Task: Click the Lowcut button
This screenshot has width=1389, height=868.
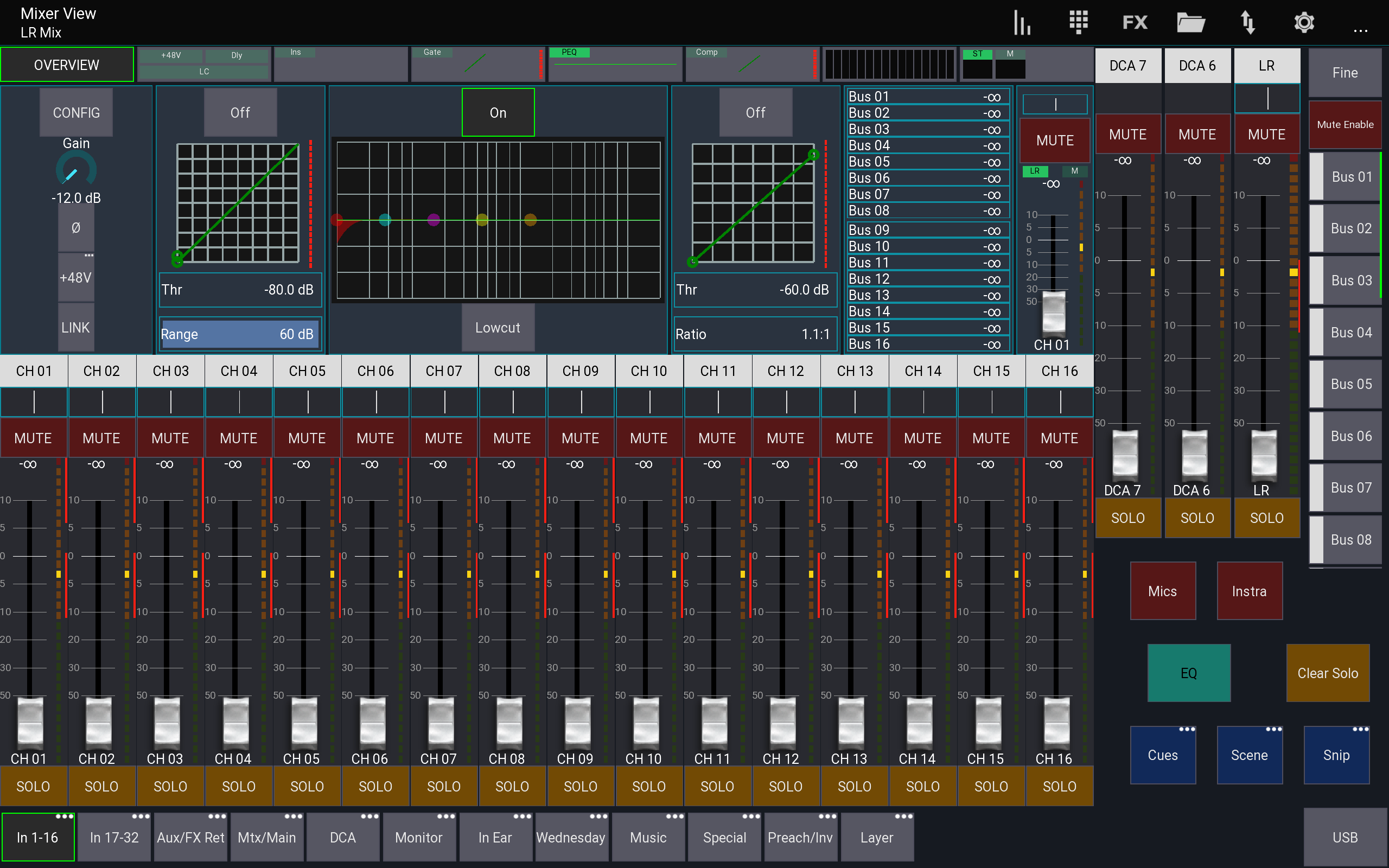Action: 498,327
